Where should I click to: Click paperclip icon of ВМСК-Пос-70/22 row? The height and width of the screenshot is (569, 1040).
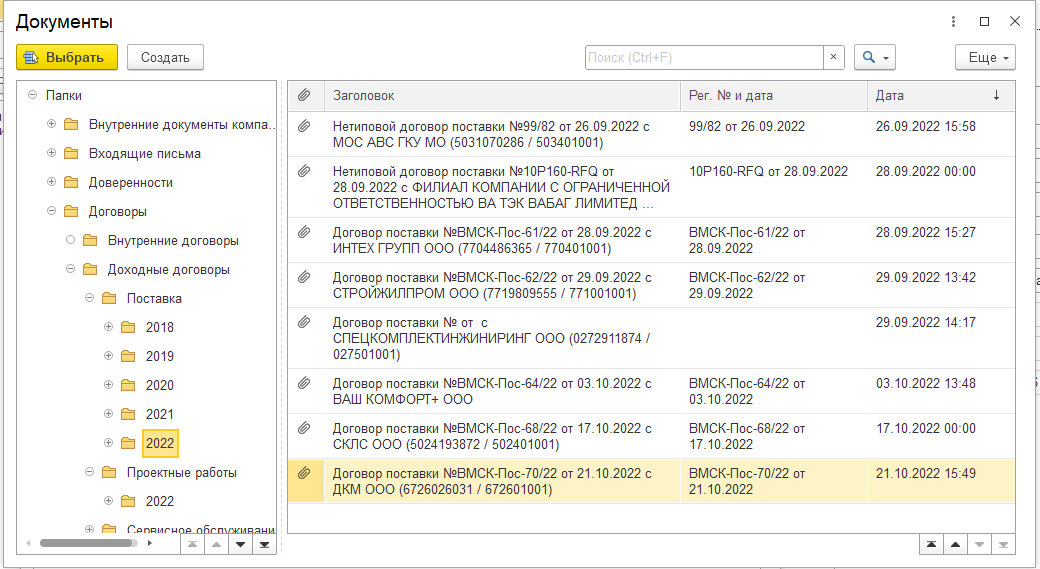(304, 474)
